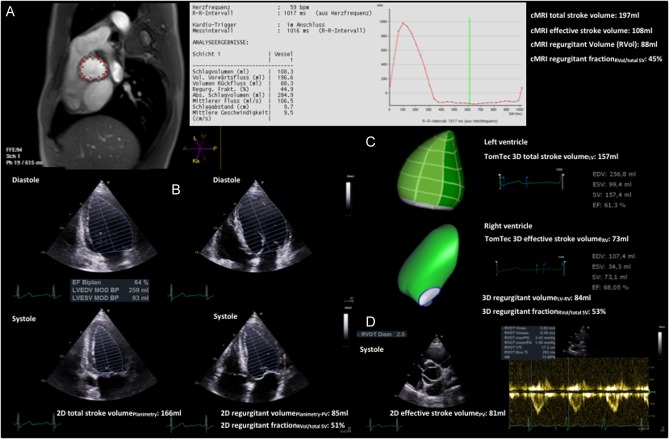Click '2D effective stroke volume' 81ml text
The image size is (669, 439).
(x=448, y=413)
